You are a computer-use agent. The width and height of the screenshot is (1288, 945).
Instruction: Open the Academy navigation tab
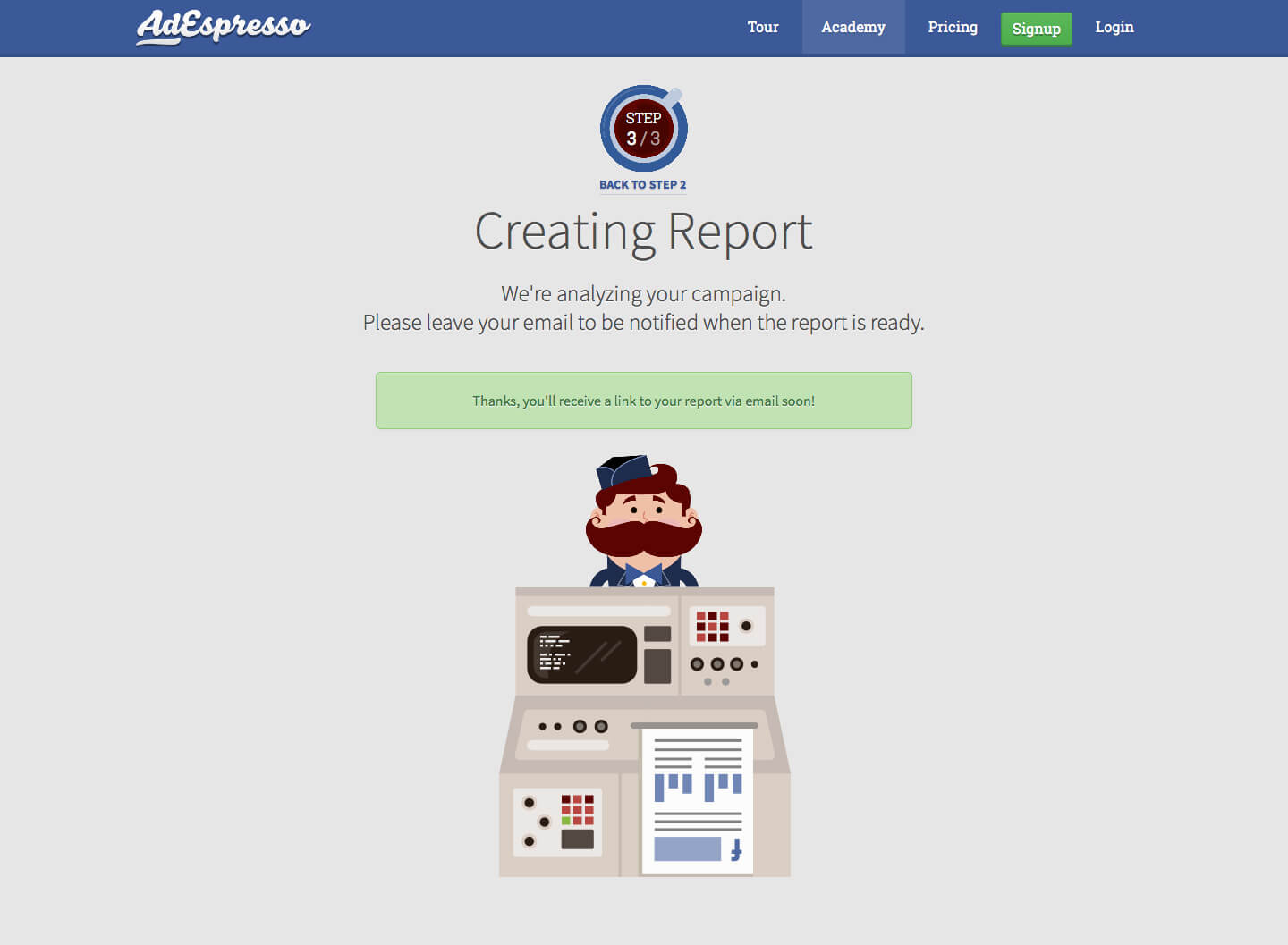click(x=853, y=27)
